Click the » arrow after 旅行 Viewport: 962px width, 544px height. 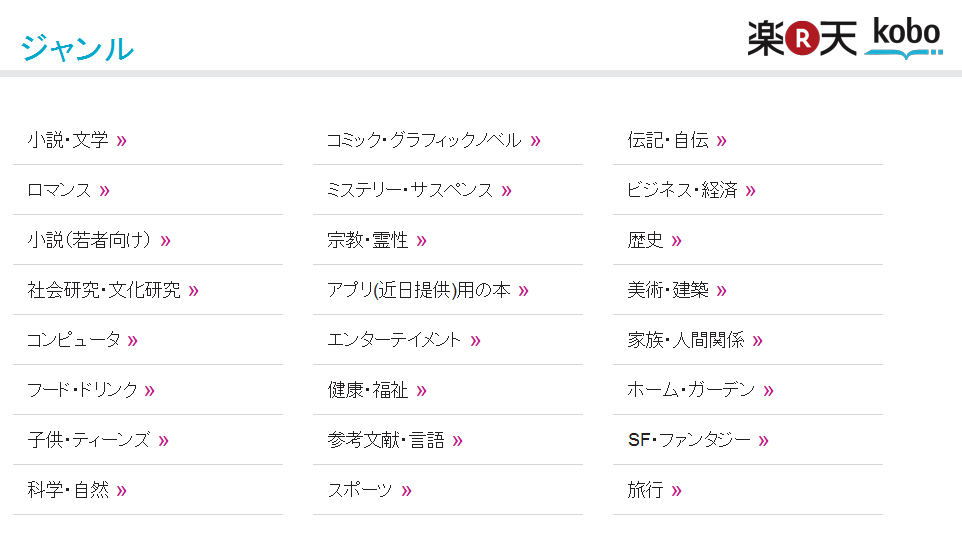(x=677, y=491)
